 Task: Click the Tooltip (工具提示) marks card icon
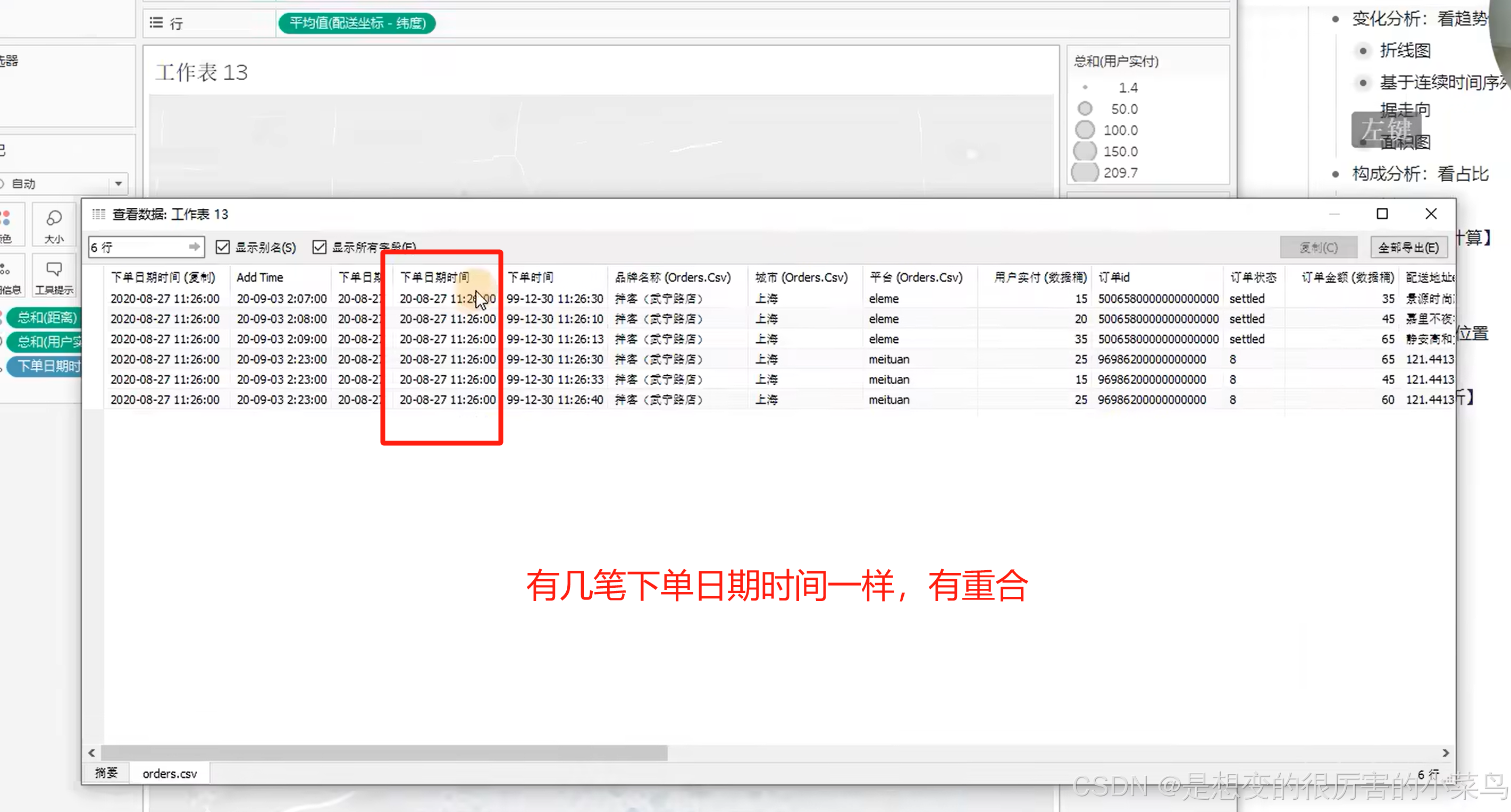[54, 269]
